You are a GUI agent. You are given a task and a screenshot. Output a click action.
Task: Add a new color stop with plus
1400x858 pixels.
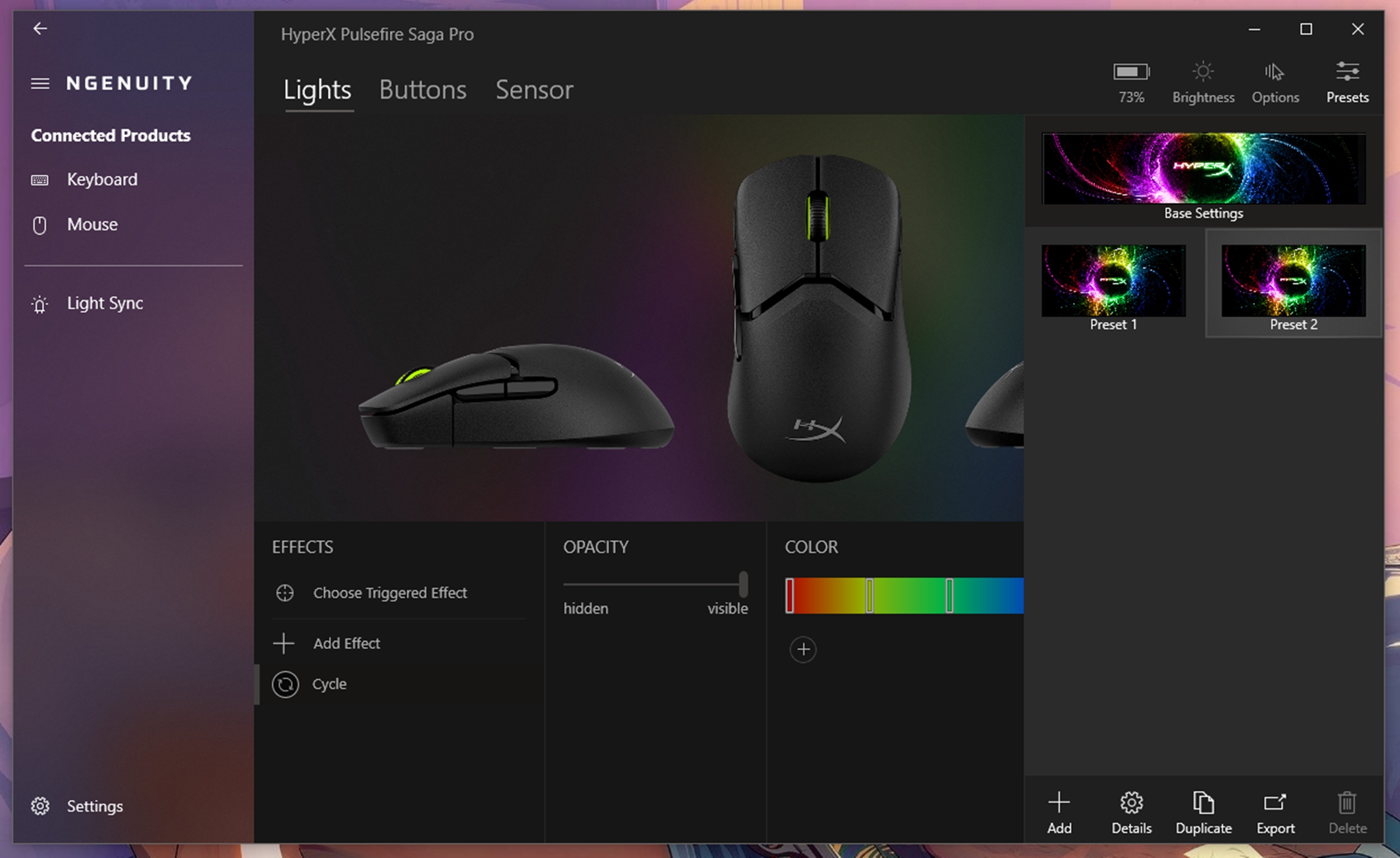coord(803,650)
